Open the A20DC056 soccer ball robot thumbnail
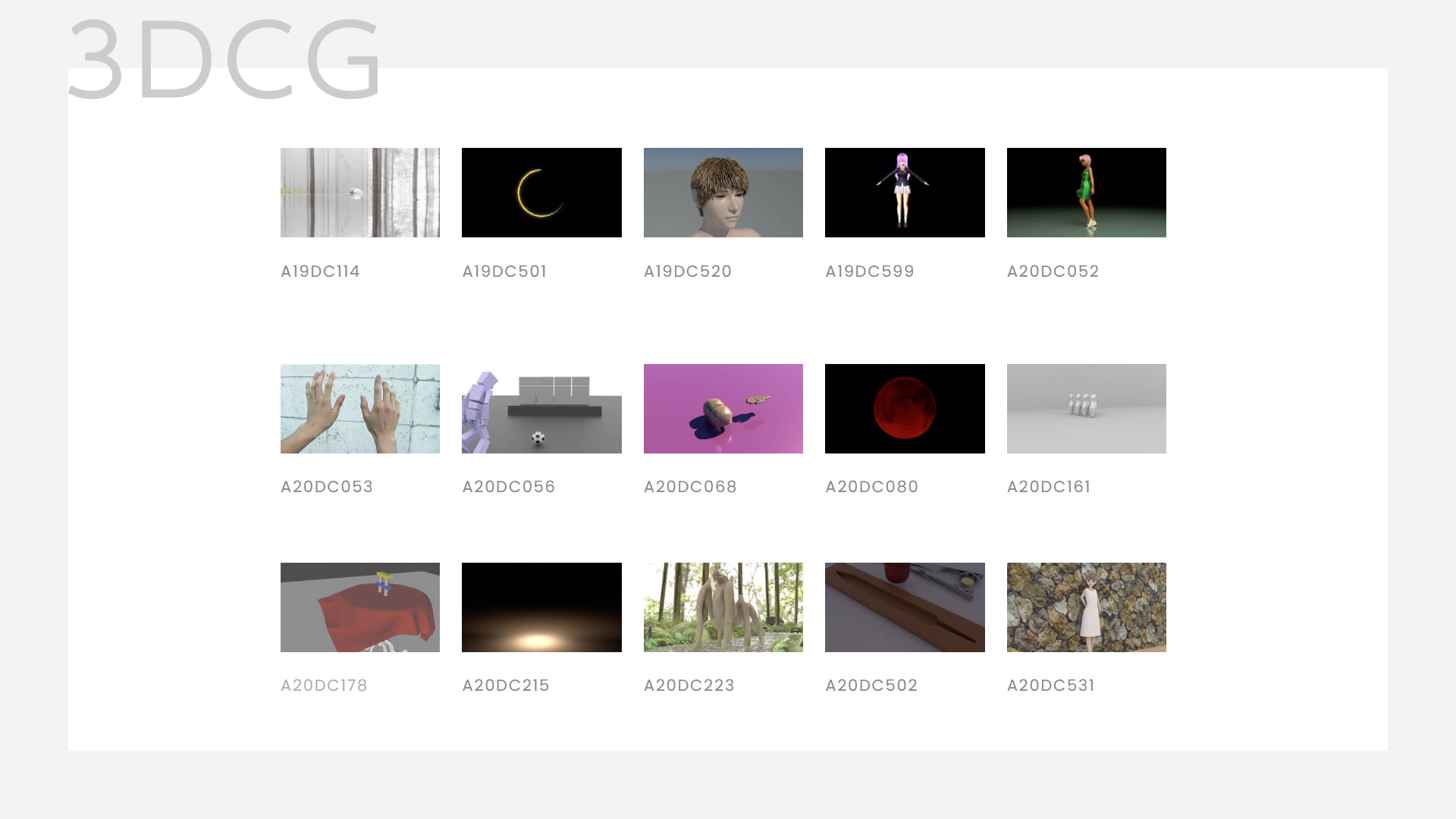 point(541,409)
